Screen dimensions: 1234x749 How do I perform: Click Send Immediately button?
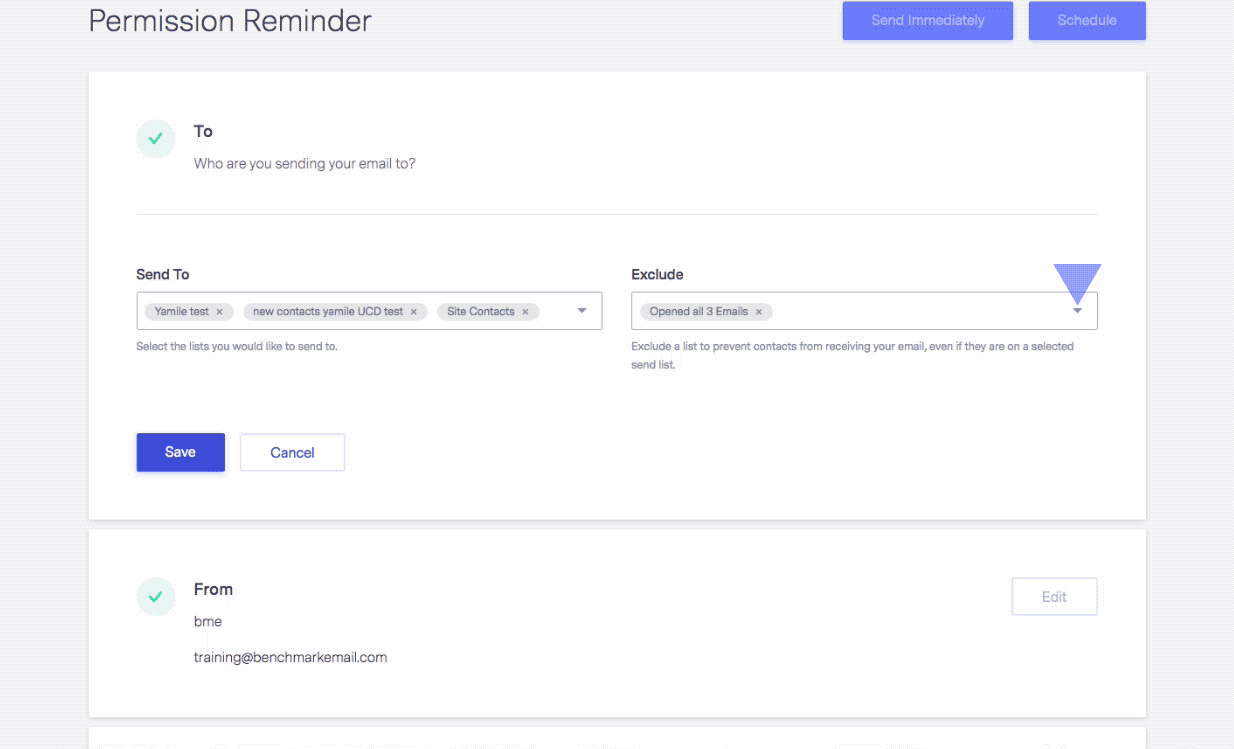pos(928,20)
